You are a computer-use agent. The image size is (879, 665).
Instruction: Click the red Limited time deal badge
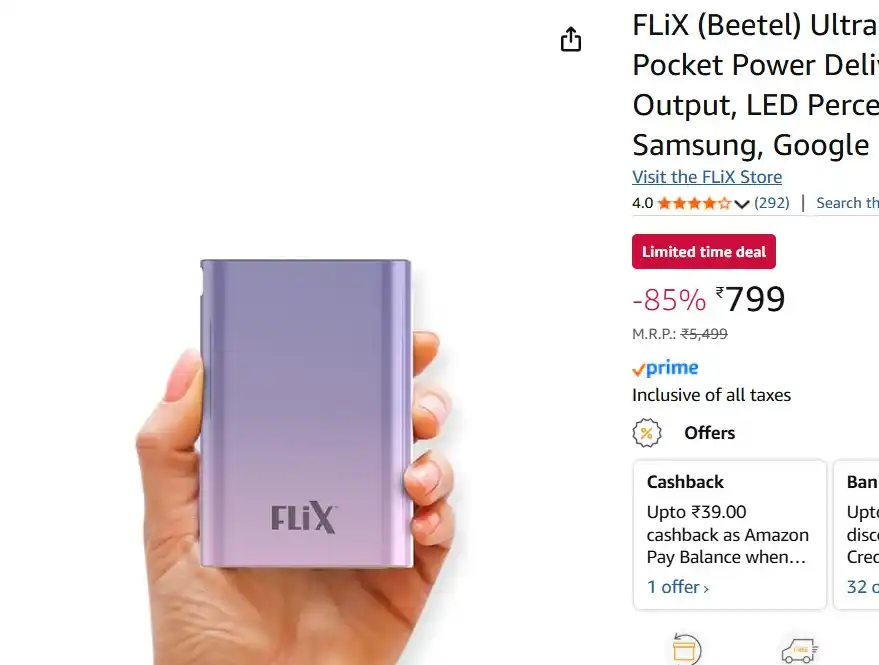pos(703,251)
